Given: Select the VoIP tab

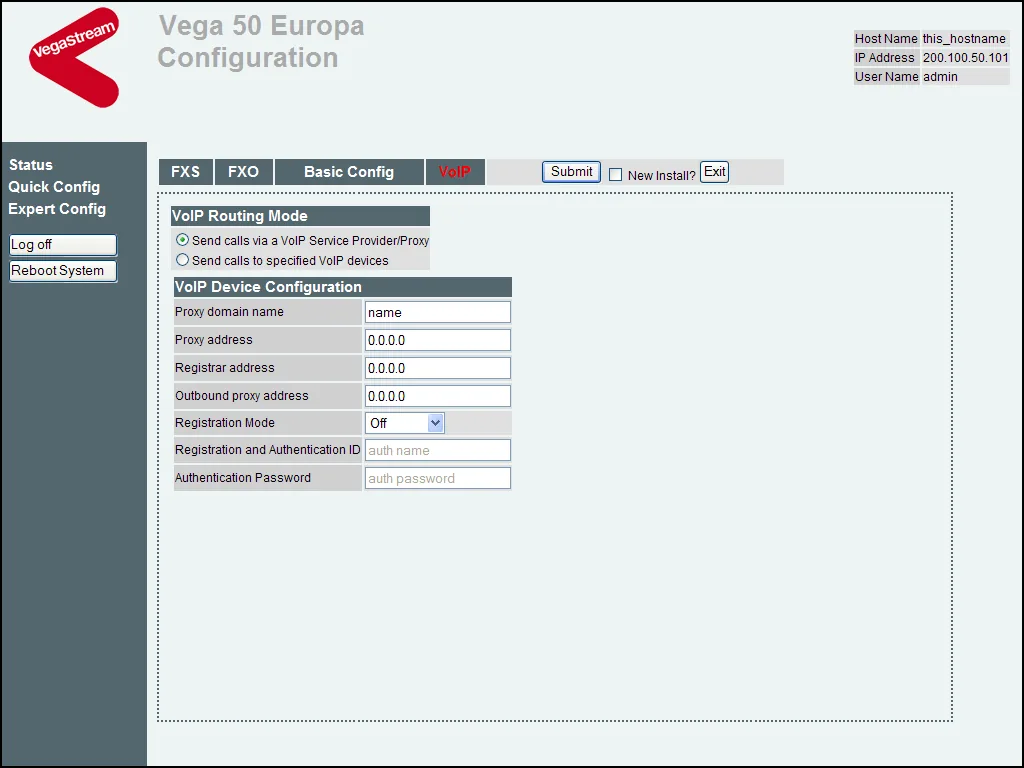Looking at the screenshot, I should pos(455,172).
